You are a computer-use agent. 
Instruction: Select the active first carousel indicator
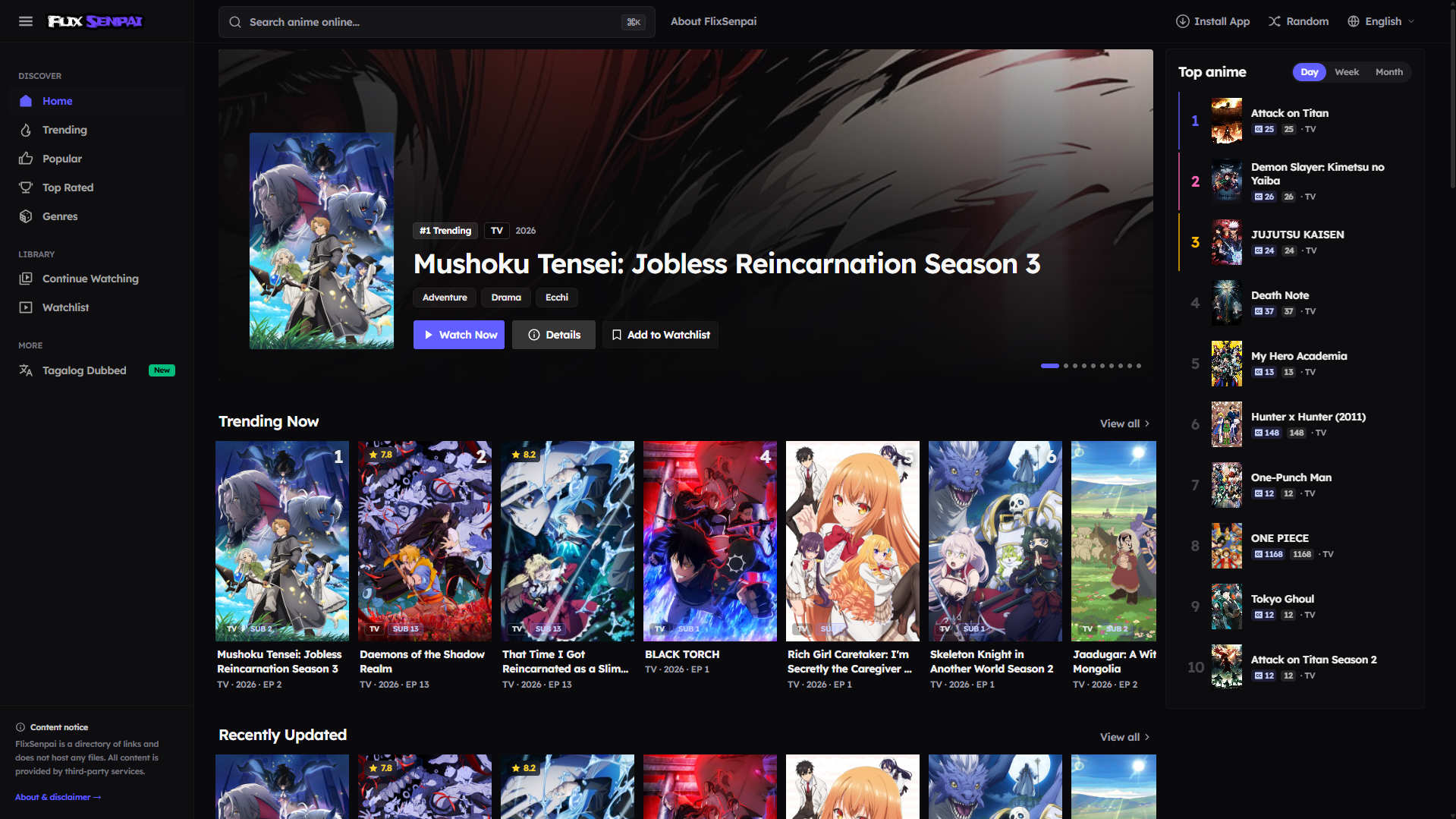[x=1050, y=366]
